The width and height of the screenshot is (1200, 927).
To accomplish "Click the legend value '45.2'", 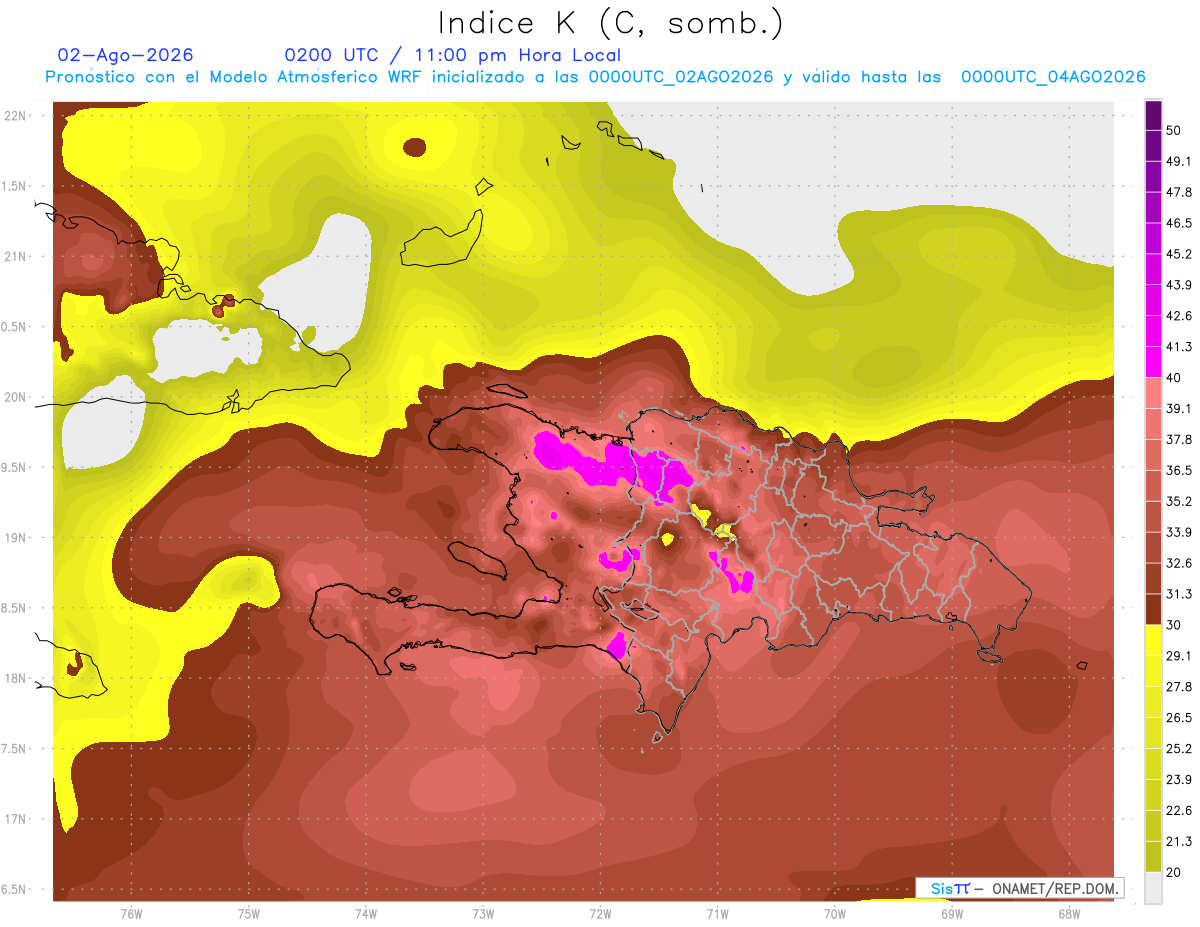I will (x=1179, y=254).
